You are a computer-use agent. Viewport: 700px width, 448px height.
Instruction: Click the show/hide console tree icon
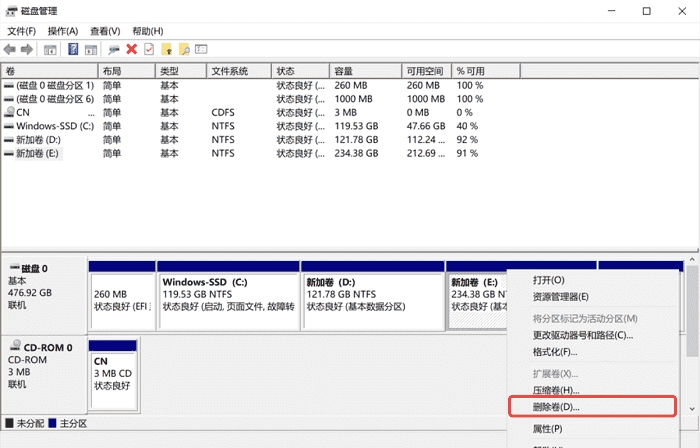click(51, 49)
